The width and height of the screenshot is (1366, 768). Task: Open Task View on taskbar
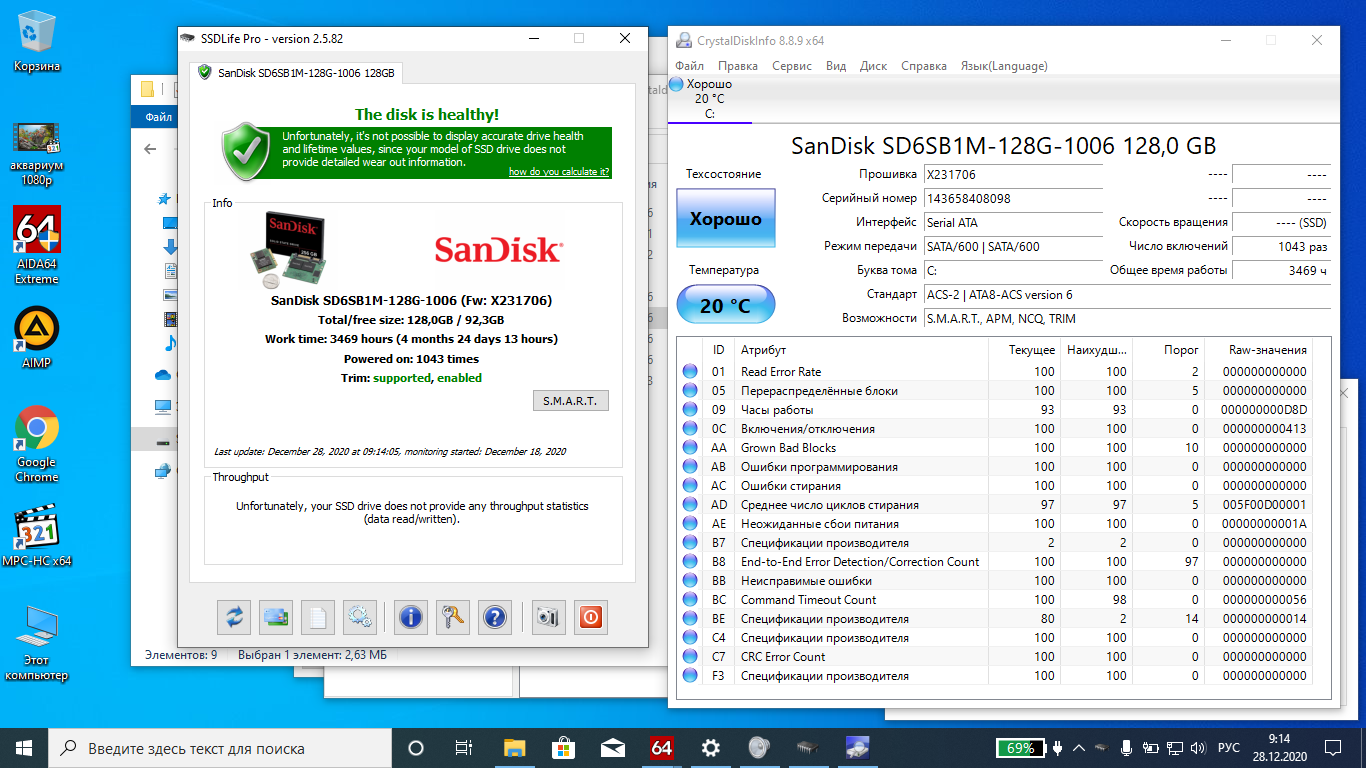click(464, 747)
